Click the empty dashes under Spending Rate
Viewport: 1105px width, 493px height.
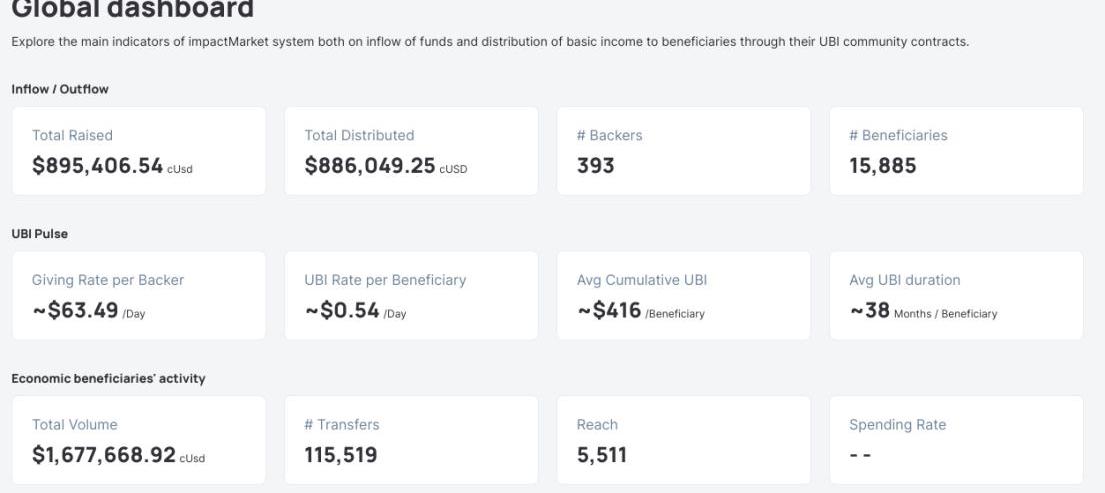(x=860, y=455)
